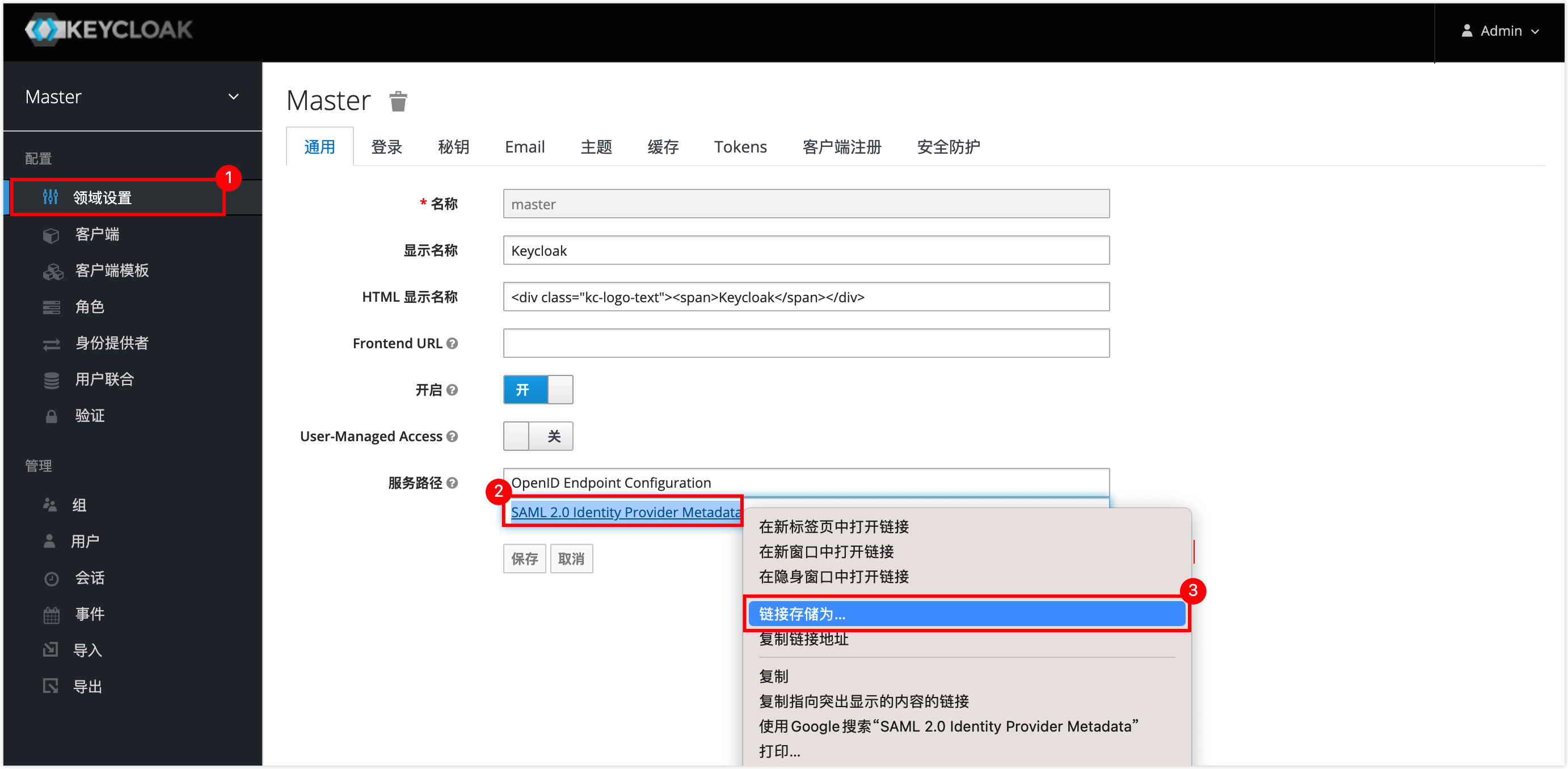Screen dimensions: 1568x769
Task: Open the Admin account dropdown
Action: coord(1500,31)
